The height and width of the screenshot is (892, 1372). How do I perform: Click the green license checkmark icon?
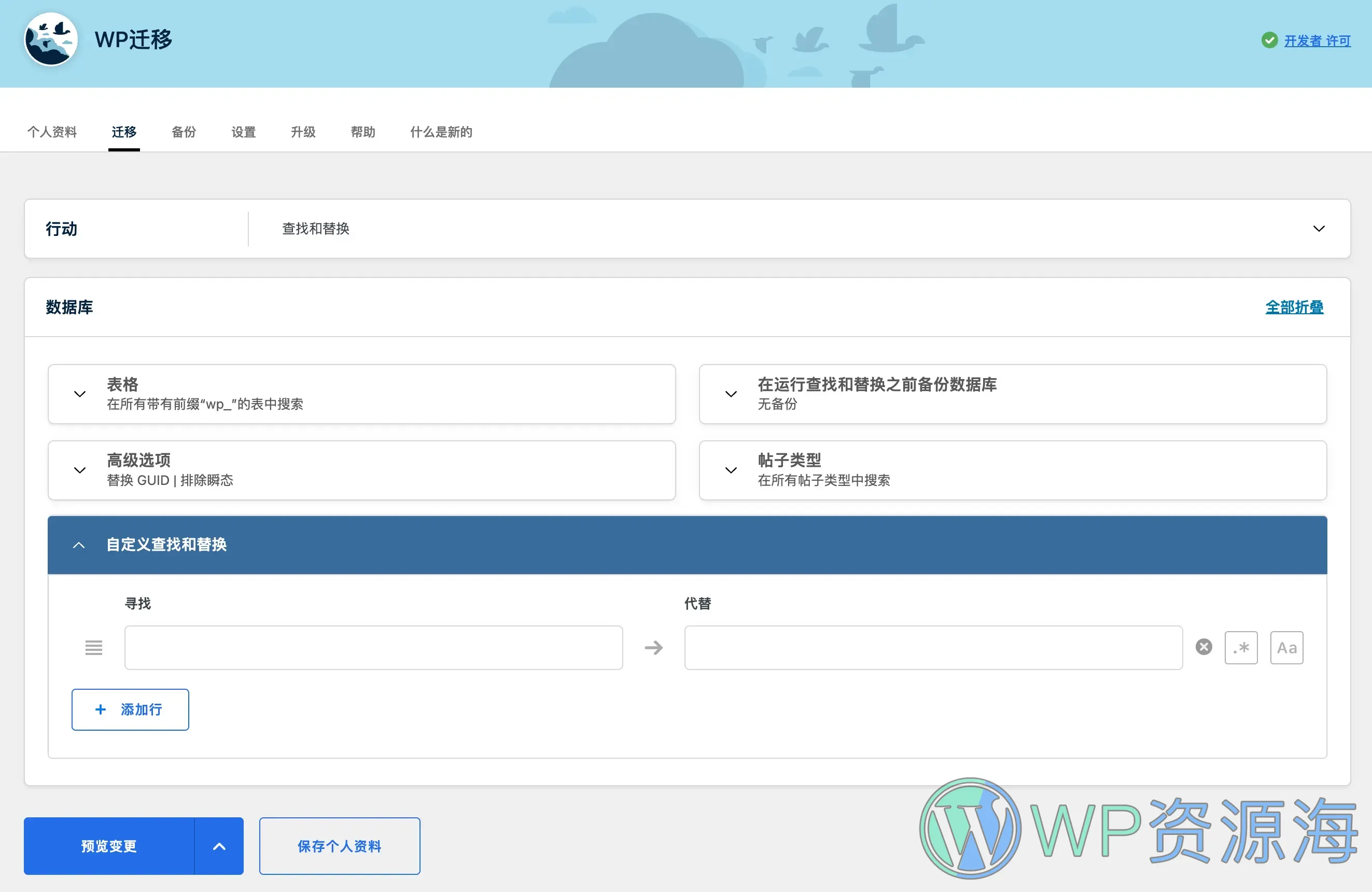pyautogui.click(x=1269, y=40)
